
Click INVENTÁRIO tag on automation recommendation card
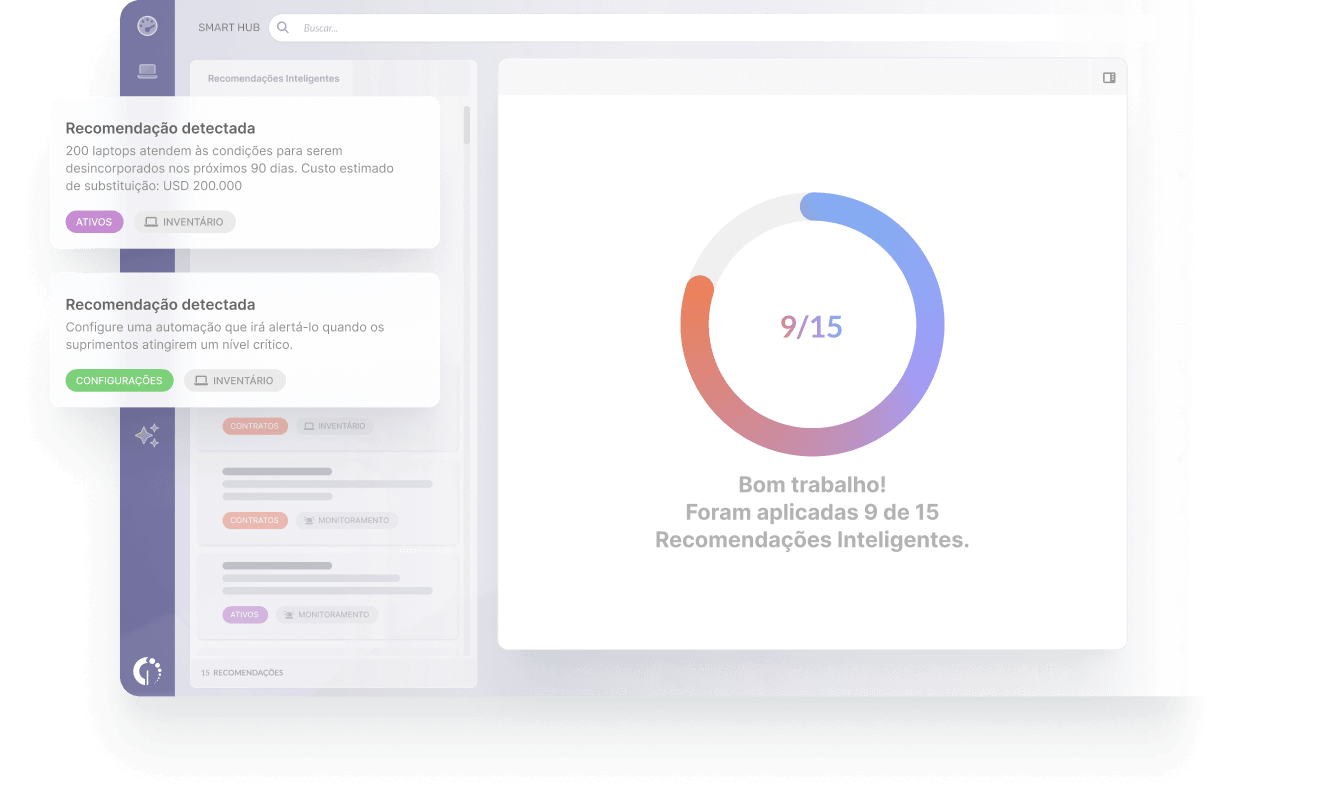coord(235,381)
